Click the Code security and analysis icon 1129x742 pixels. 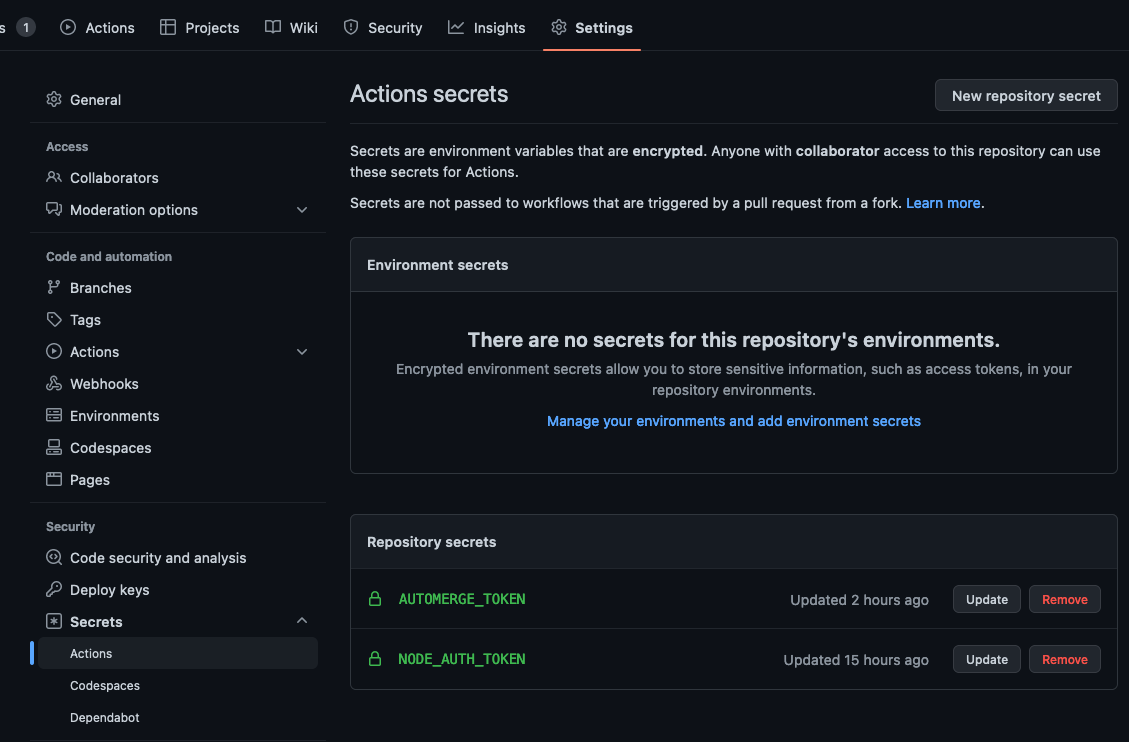(54, 557)
